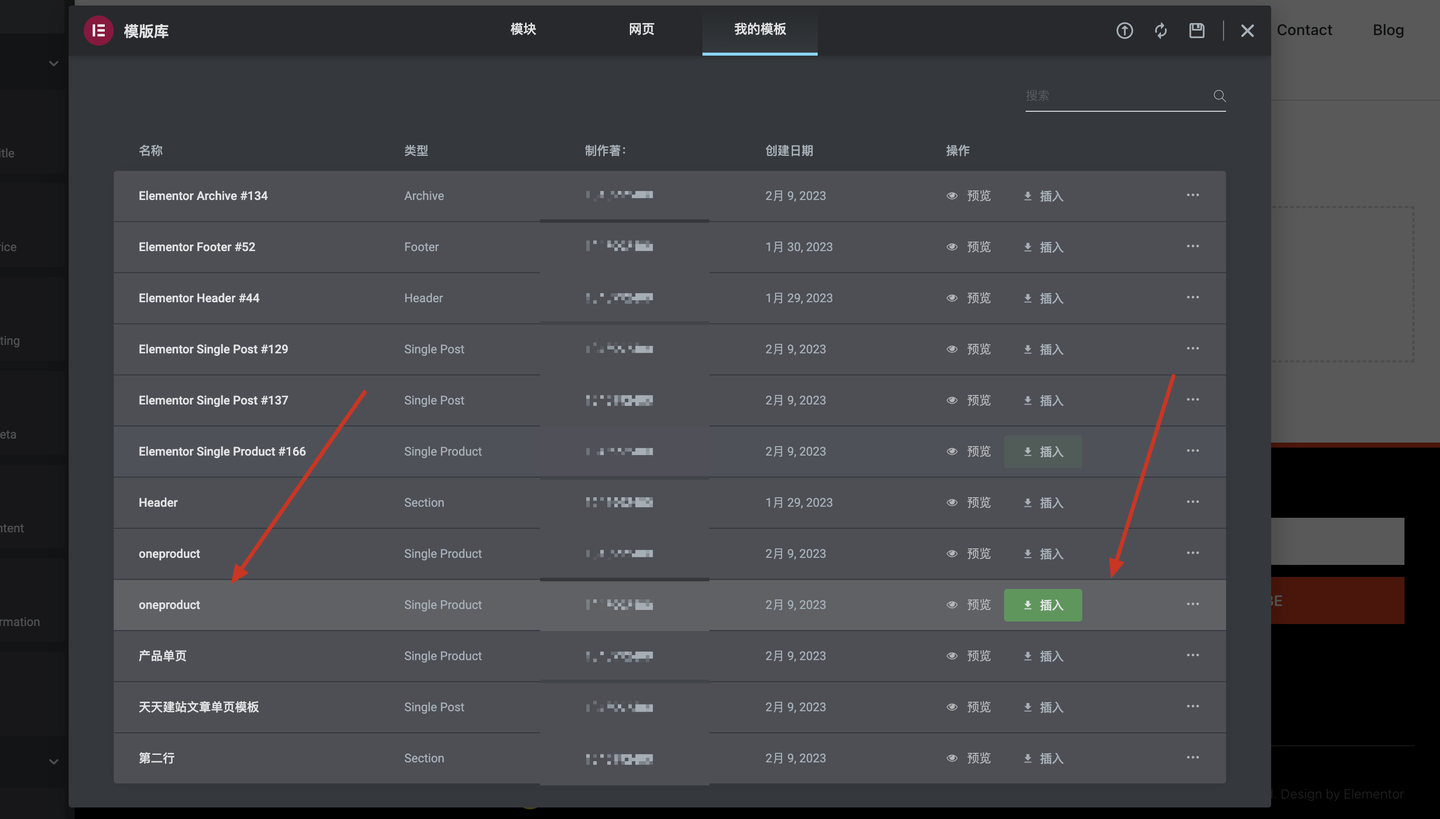Open Contact link in background page

click(1304, 30)
